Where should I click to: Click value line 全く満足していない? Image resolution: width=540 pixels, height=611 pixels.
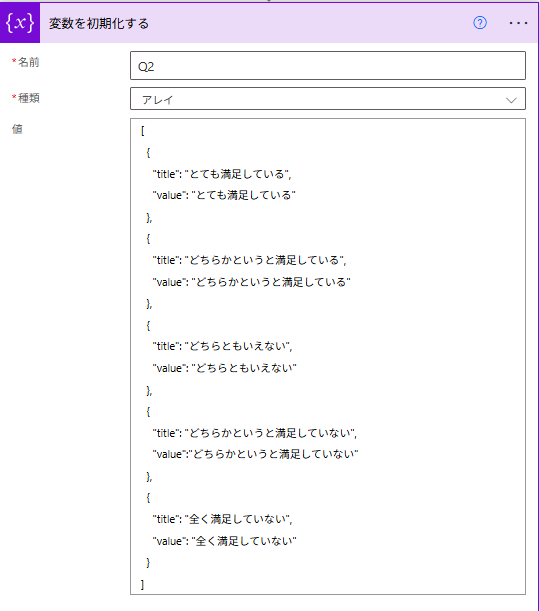(224, 541)
